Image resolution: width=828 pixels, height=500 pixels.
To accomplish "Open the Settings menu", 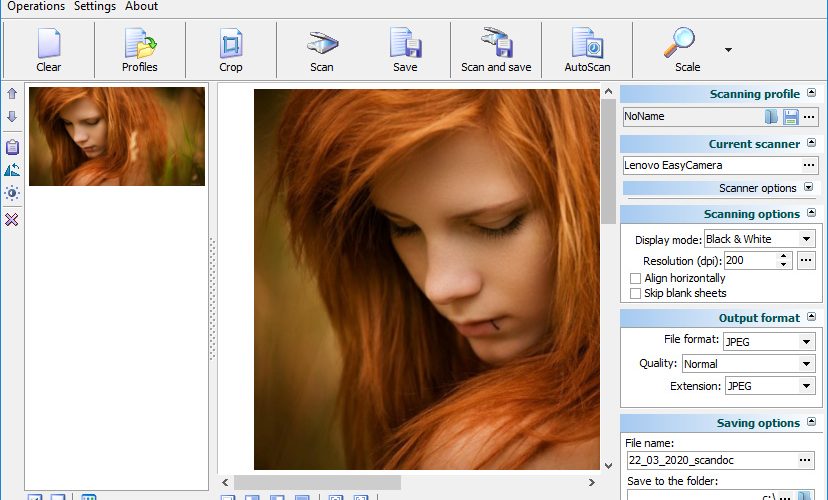I will [95, 6].
